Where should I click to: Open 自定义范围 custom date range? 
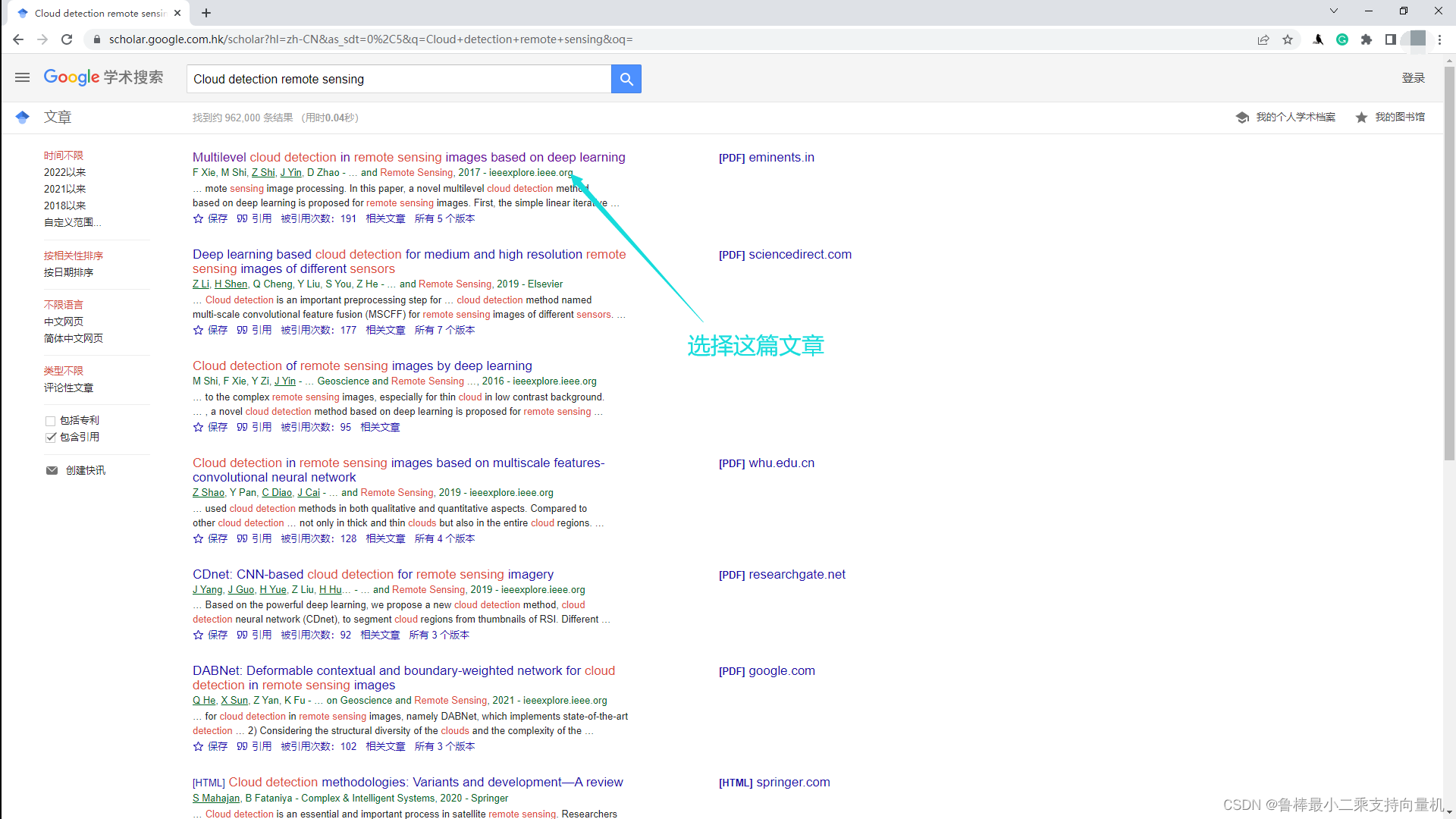72,222
